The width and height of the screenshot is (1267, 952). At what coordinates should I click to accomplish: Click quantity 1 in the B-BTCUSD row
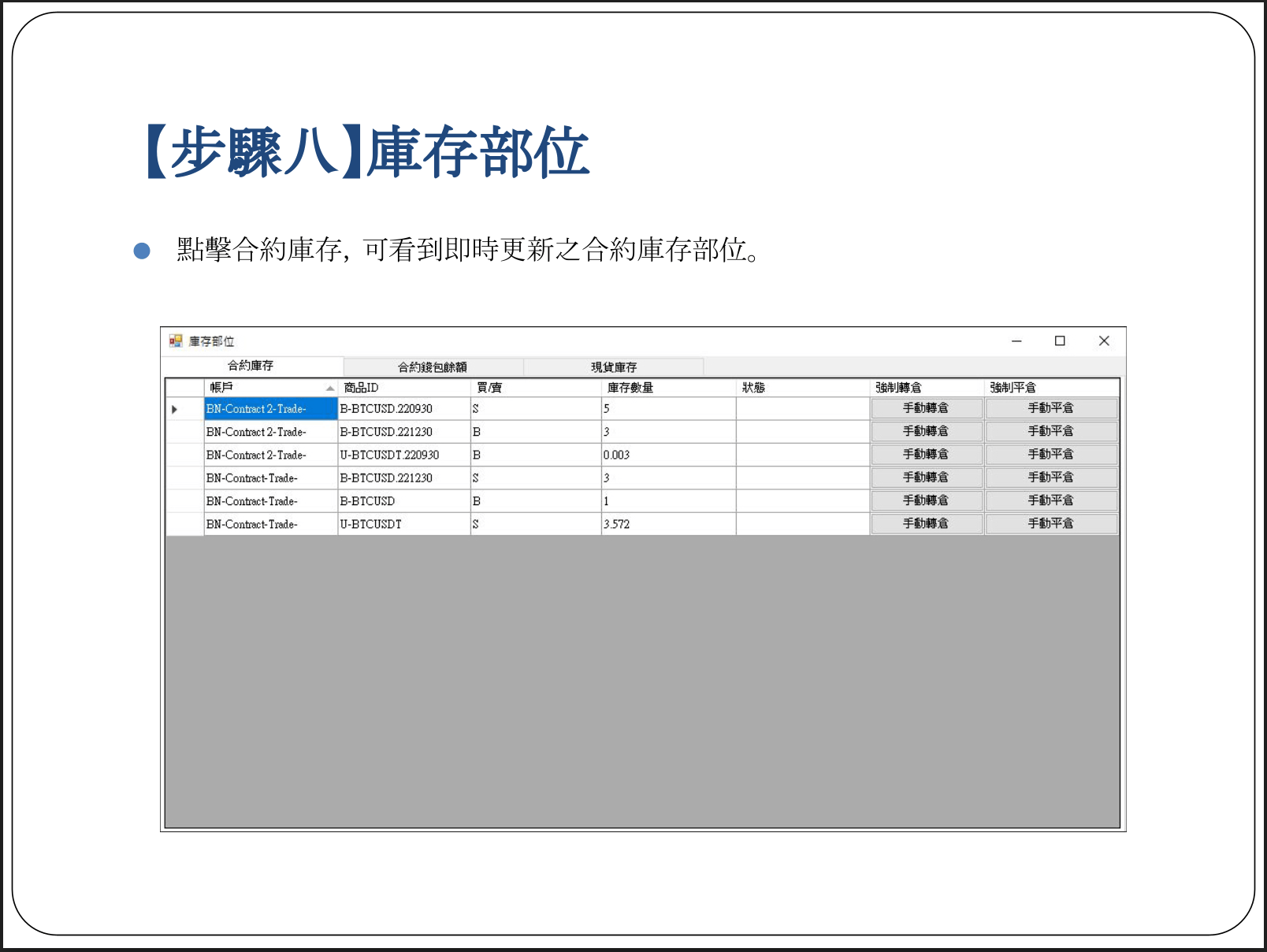pos(669,501)
